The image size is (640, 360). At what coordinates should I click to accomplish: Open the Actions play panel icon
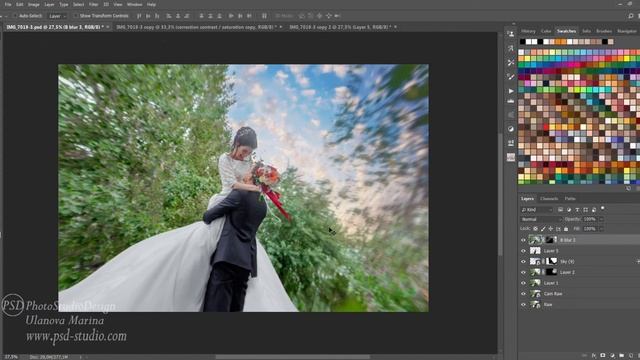pos(511,91)
